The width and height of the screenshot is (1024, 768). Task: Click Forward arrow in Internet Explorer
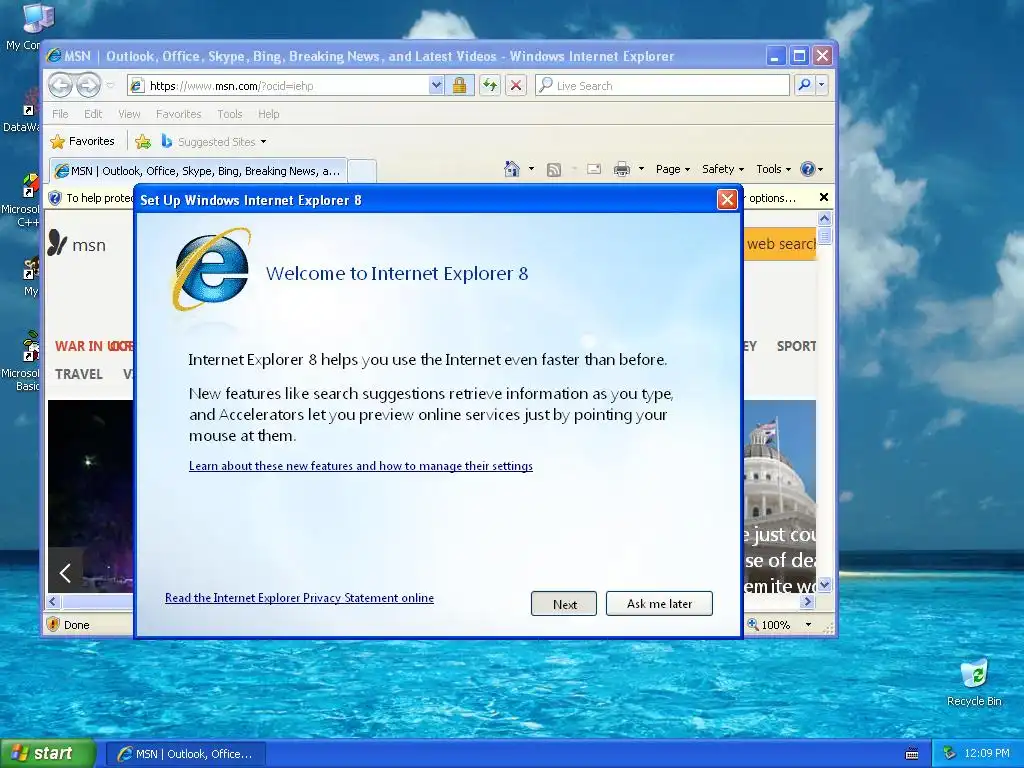(x=88, y=85)
